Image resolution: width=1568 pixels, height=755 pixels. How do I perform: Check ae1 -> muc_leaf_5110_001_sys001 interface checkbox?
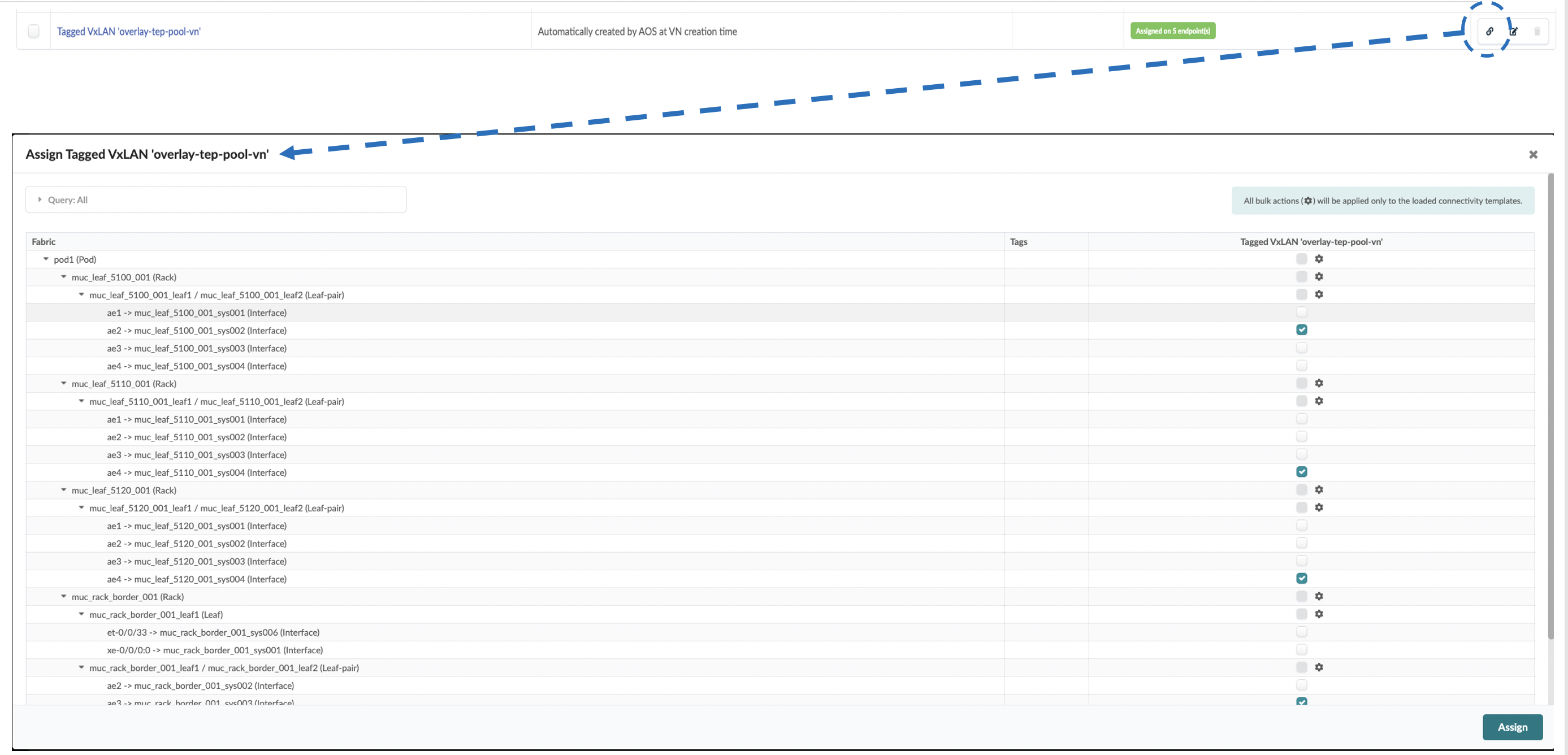pyautogui.click(x=1301, y=419)
